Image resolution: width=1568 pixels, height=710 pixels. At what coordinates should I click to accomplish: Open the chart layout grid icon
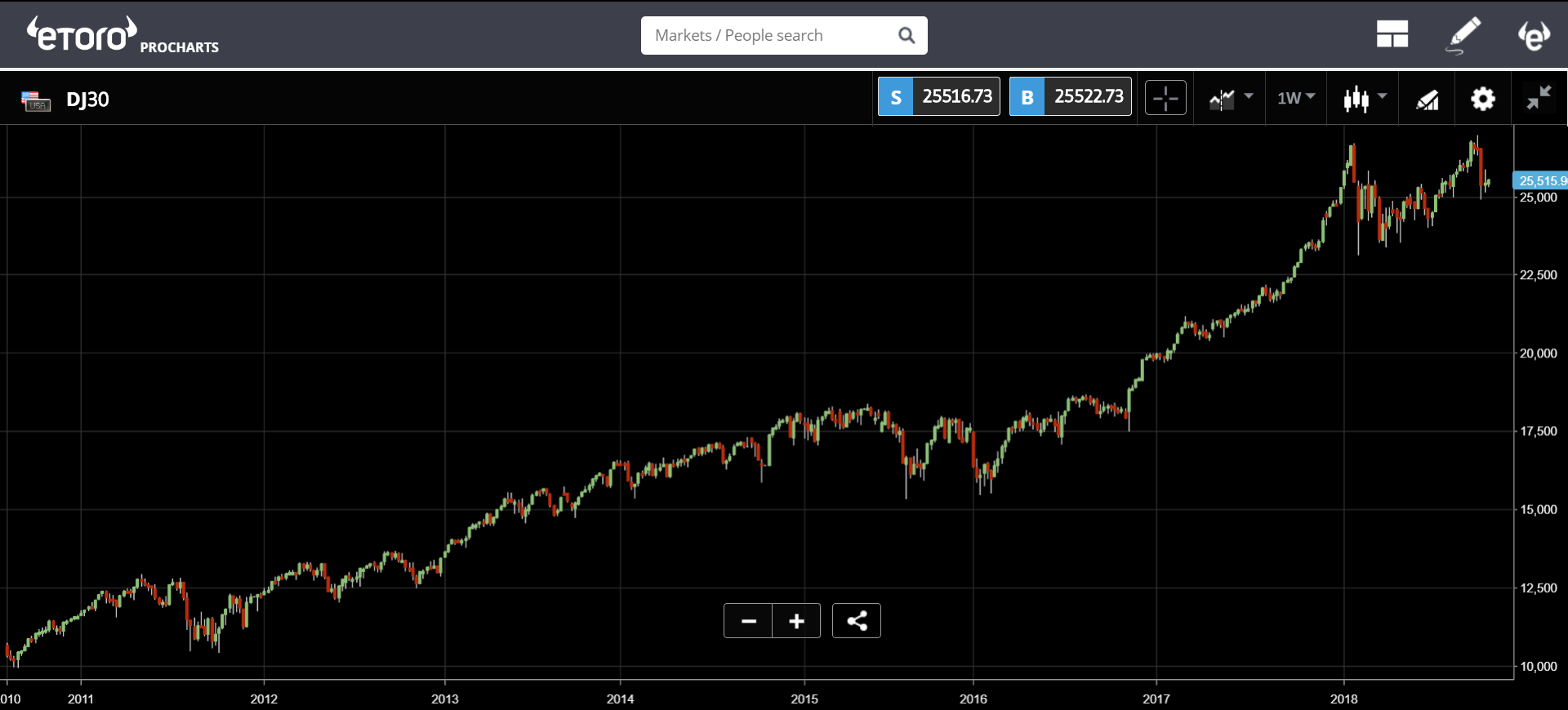[x=1392, y=34]
